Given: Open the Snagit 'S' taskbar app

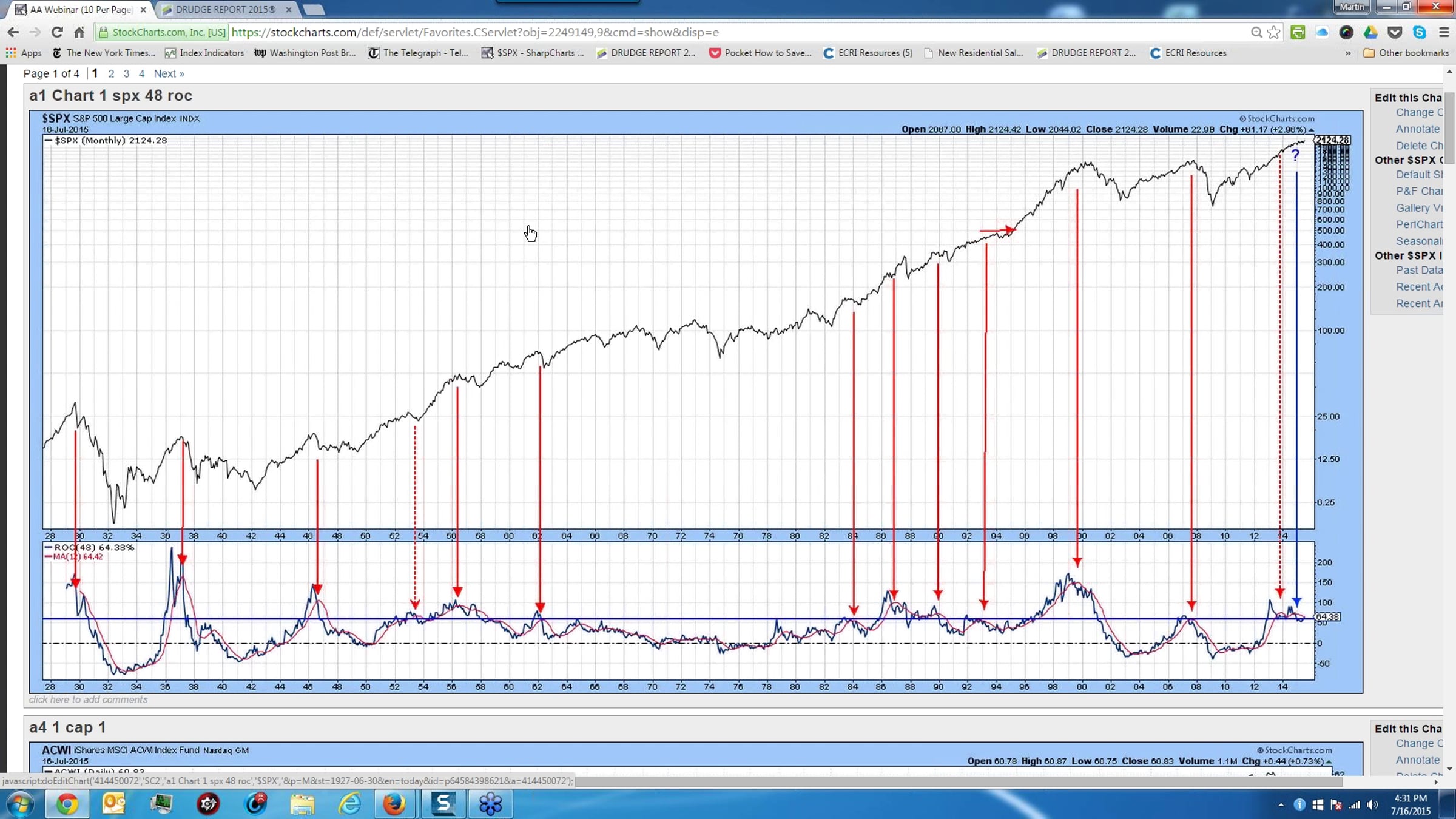Looking at the screenshot, I should [443, 804].
